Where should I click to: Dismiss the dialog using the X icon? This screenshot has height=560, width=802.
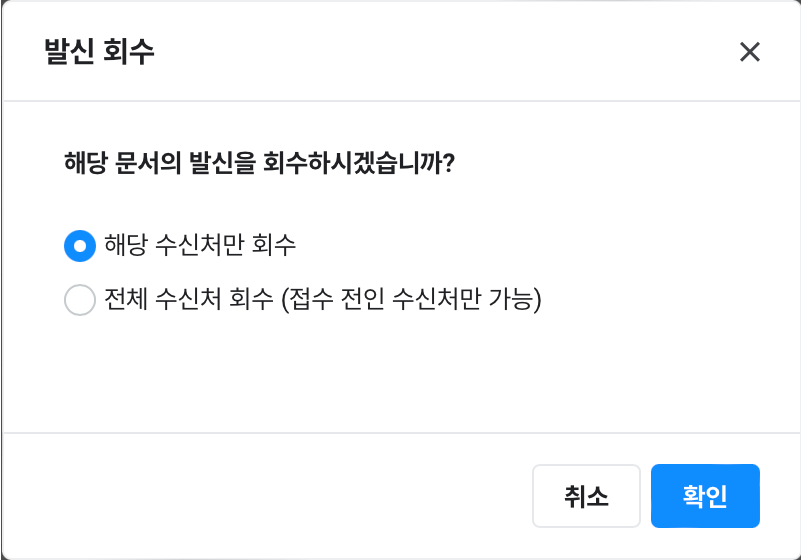[749, 52]
